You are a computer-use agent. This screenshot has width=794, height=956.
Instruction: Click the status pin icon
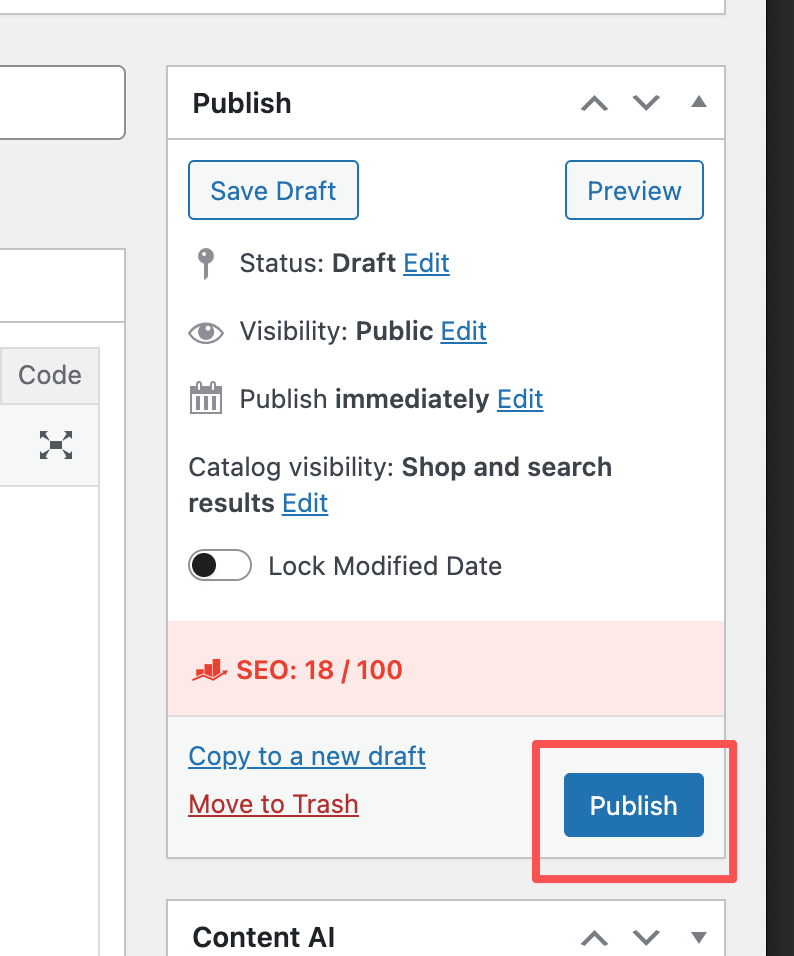pyautogui.click(x=205, y=264)
